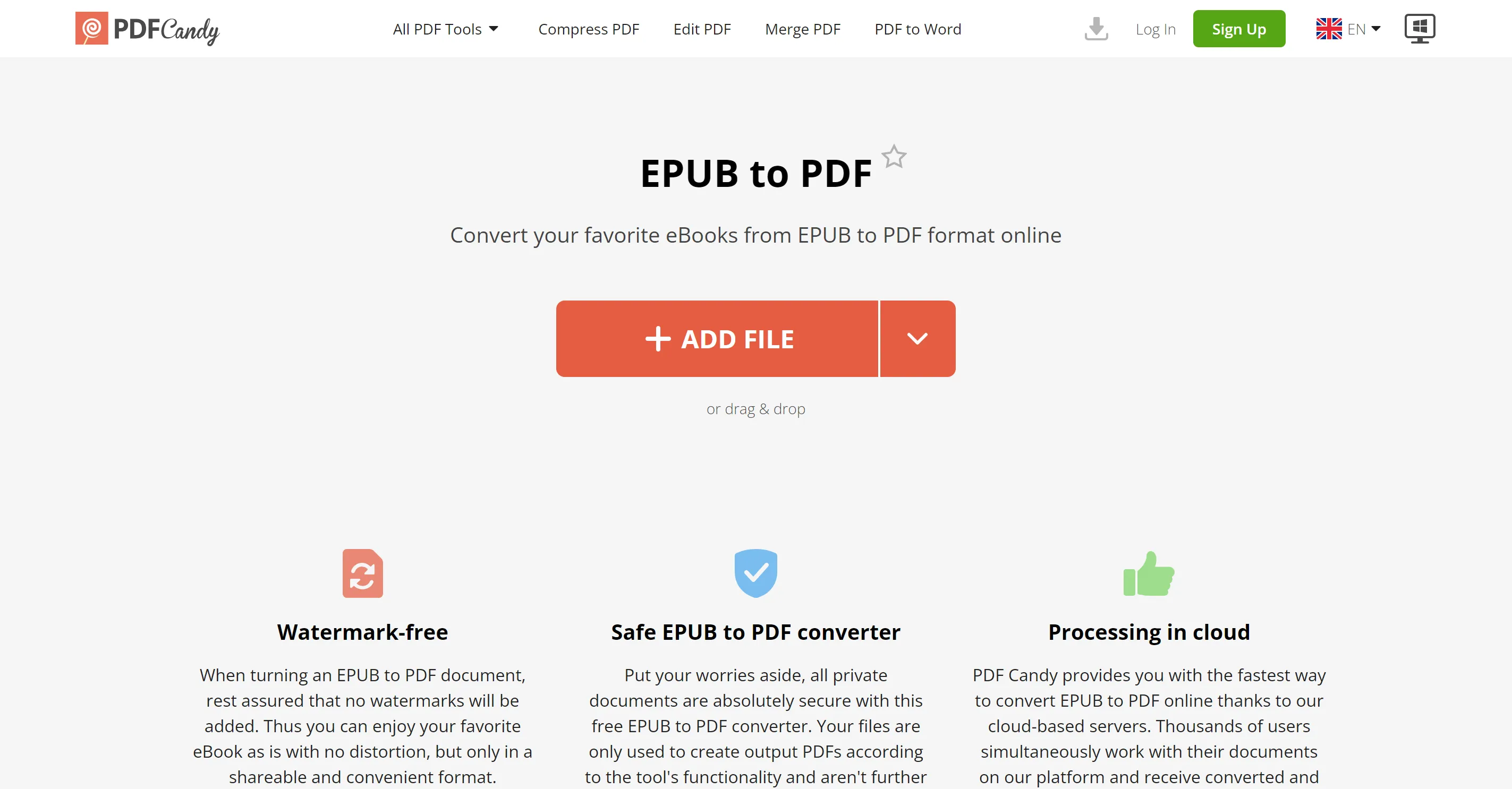Click the security shield checkmark icon

point(755,573)
